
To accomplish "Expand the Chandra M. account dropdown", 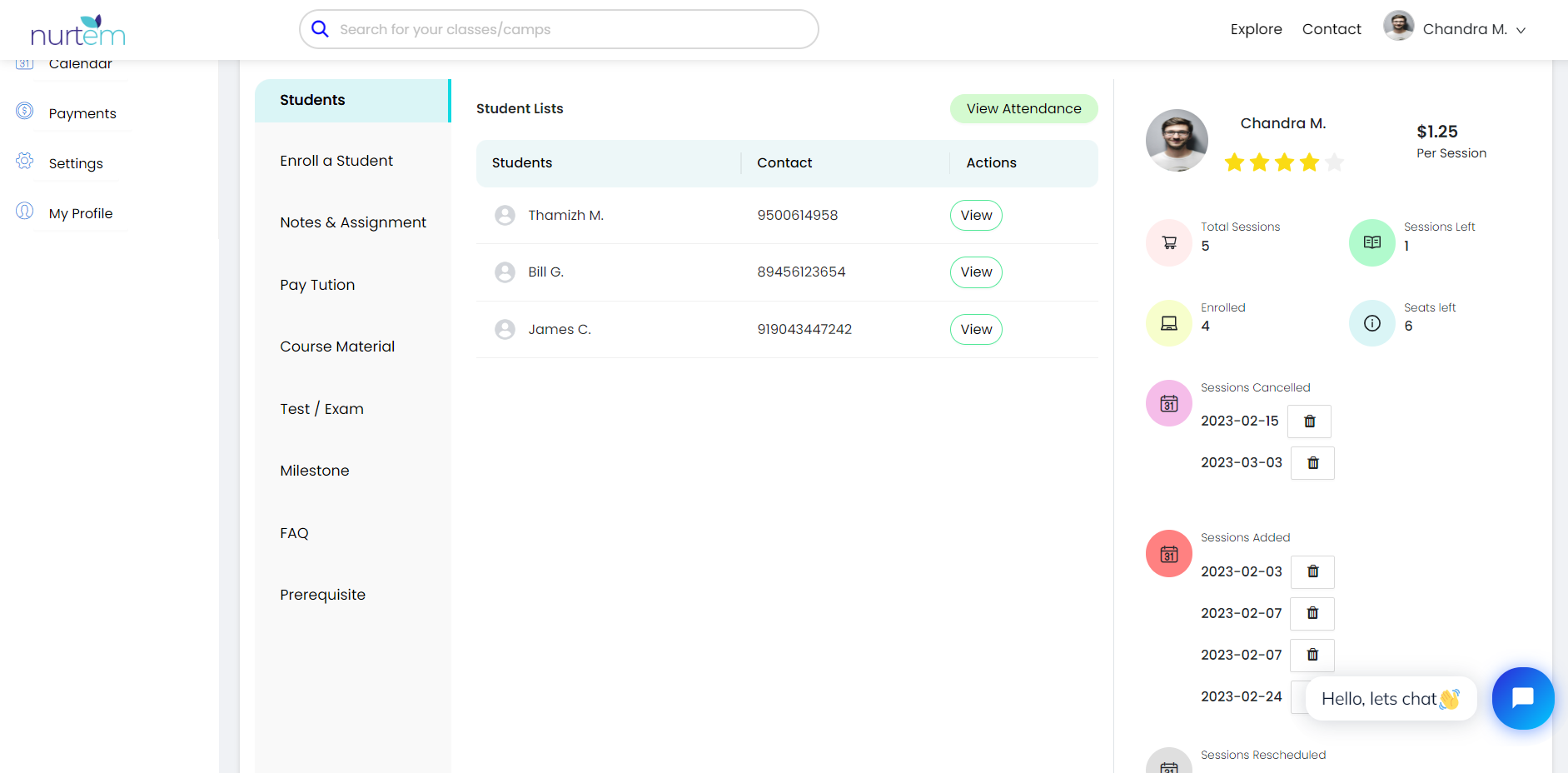I will tap(1521, 30).
